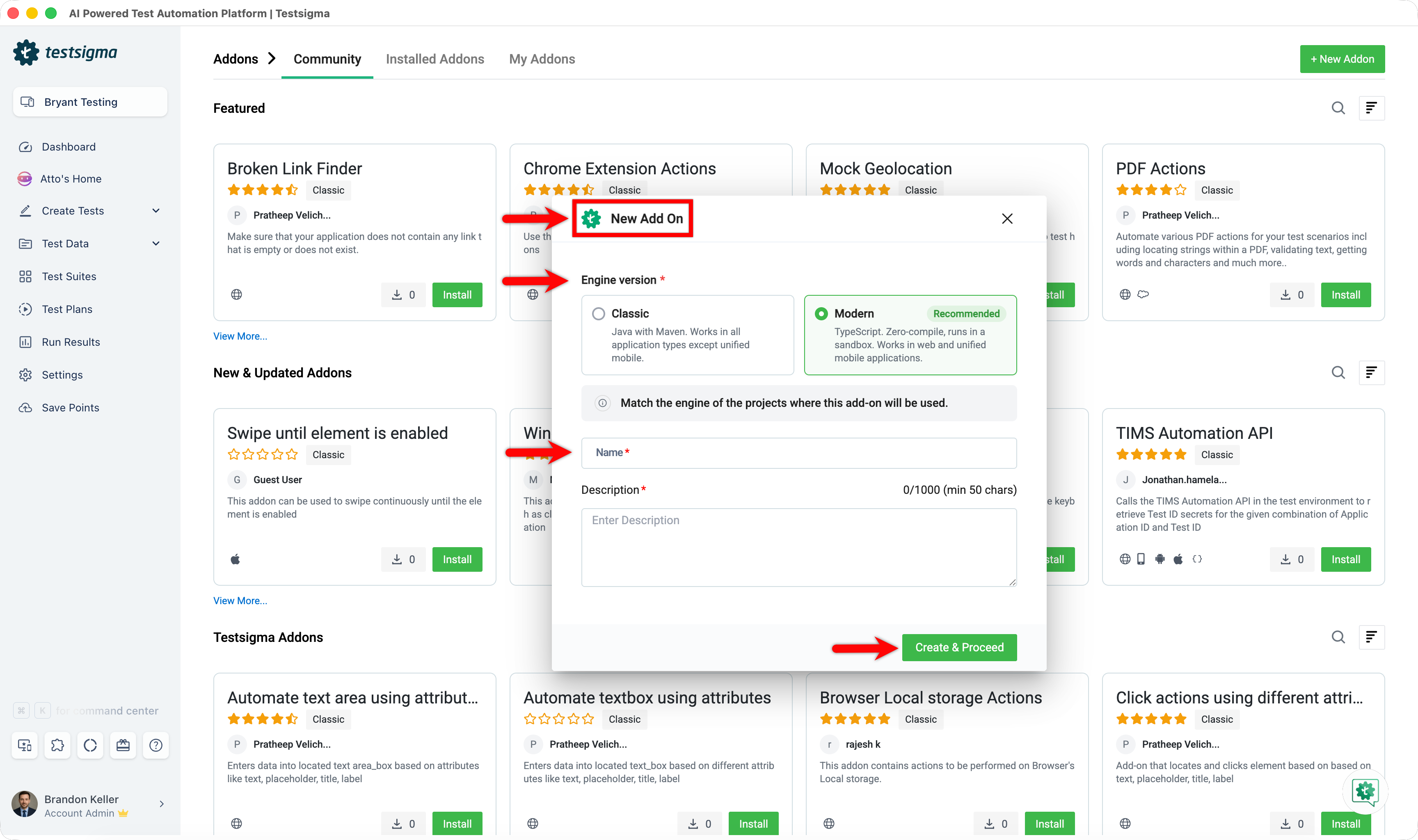
Task: Click the Classic tag on TIMS Automation API
Action: click(1217, 454)
